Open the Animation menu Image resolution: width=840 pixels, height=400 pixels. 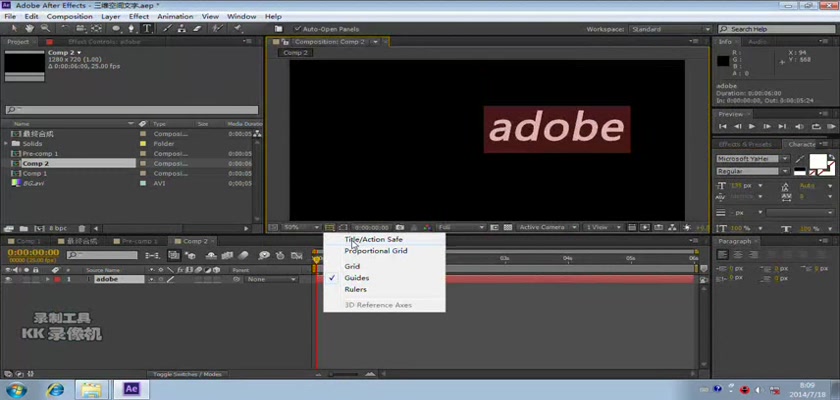[175, 17]
